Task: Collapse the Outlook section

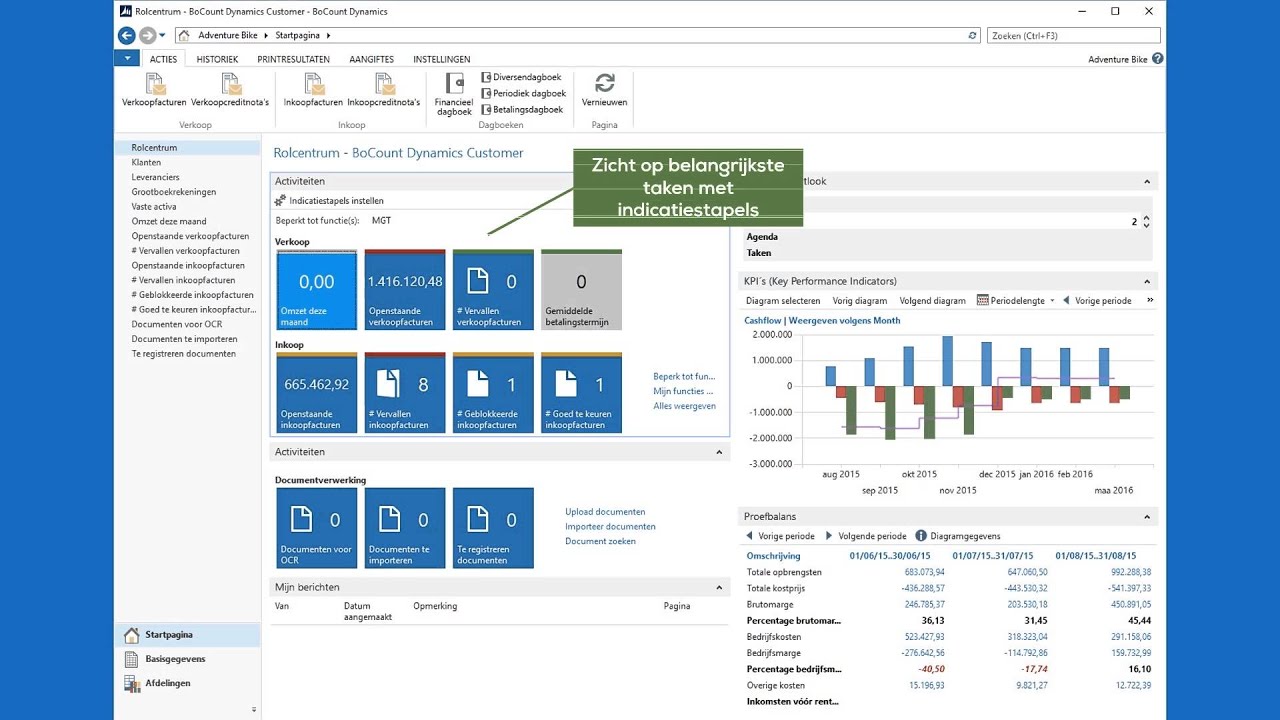Action: [x=1147, y=182]
